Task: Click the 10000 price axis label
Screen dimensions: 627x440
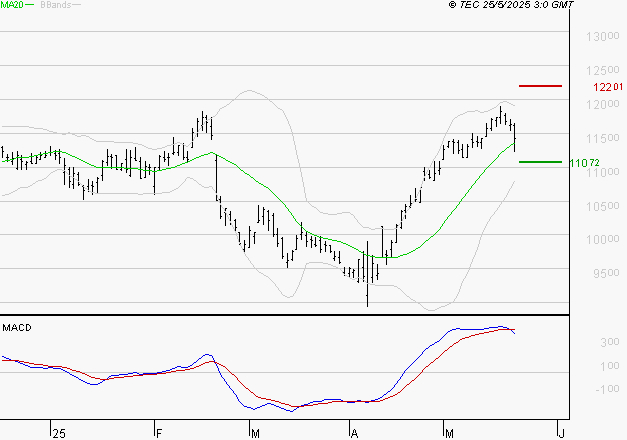Action: coord(603,240)
